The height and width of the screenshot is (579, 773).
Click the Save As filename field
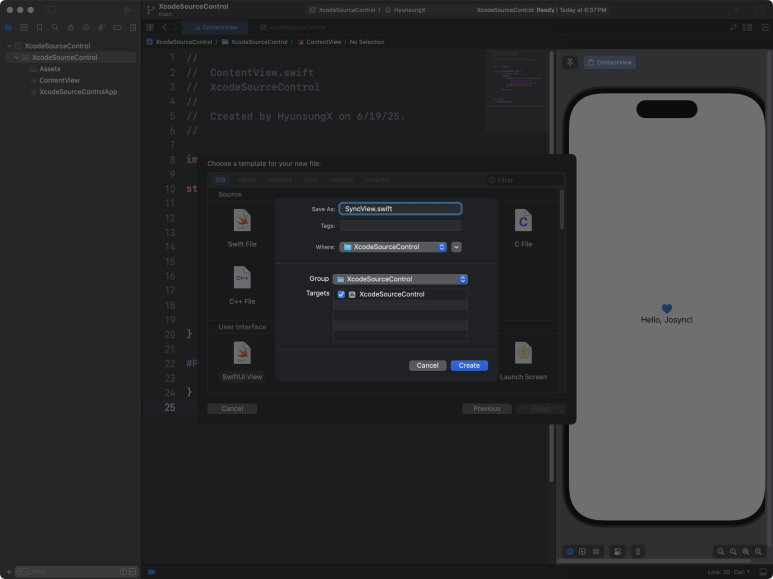400,209
